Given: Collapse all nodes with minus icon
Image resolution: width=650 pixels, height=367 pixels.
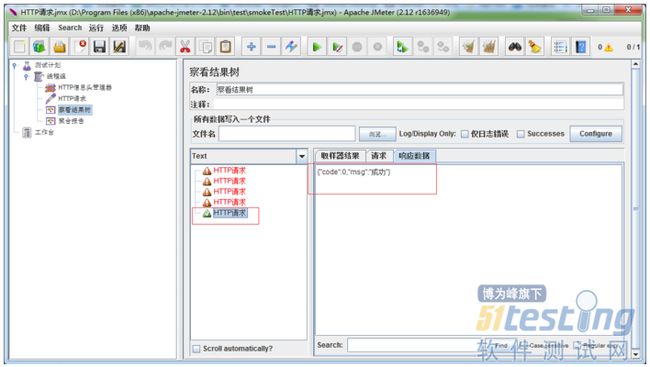Looking at the screenshot, I should click(271, 47).
